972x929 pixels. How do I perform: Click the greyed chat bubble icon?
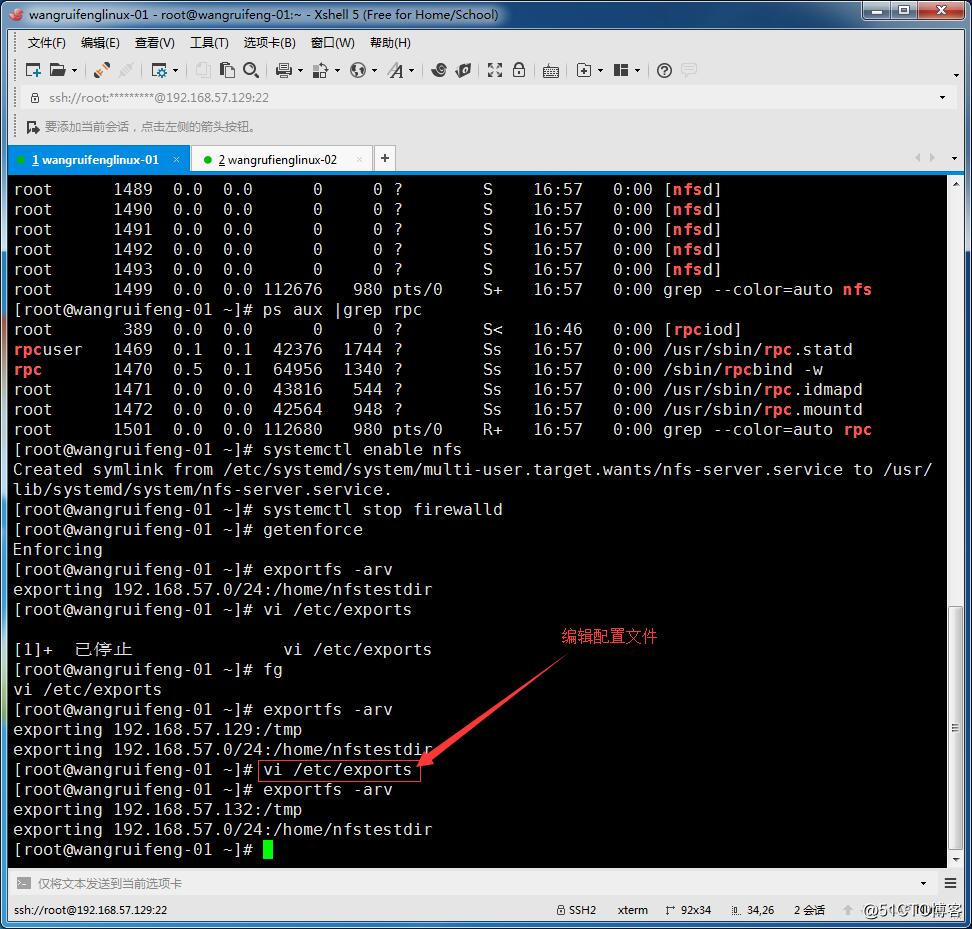(689, 70)
